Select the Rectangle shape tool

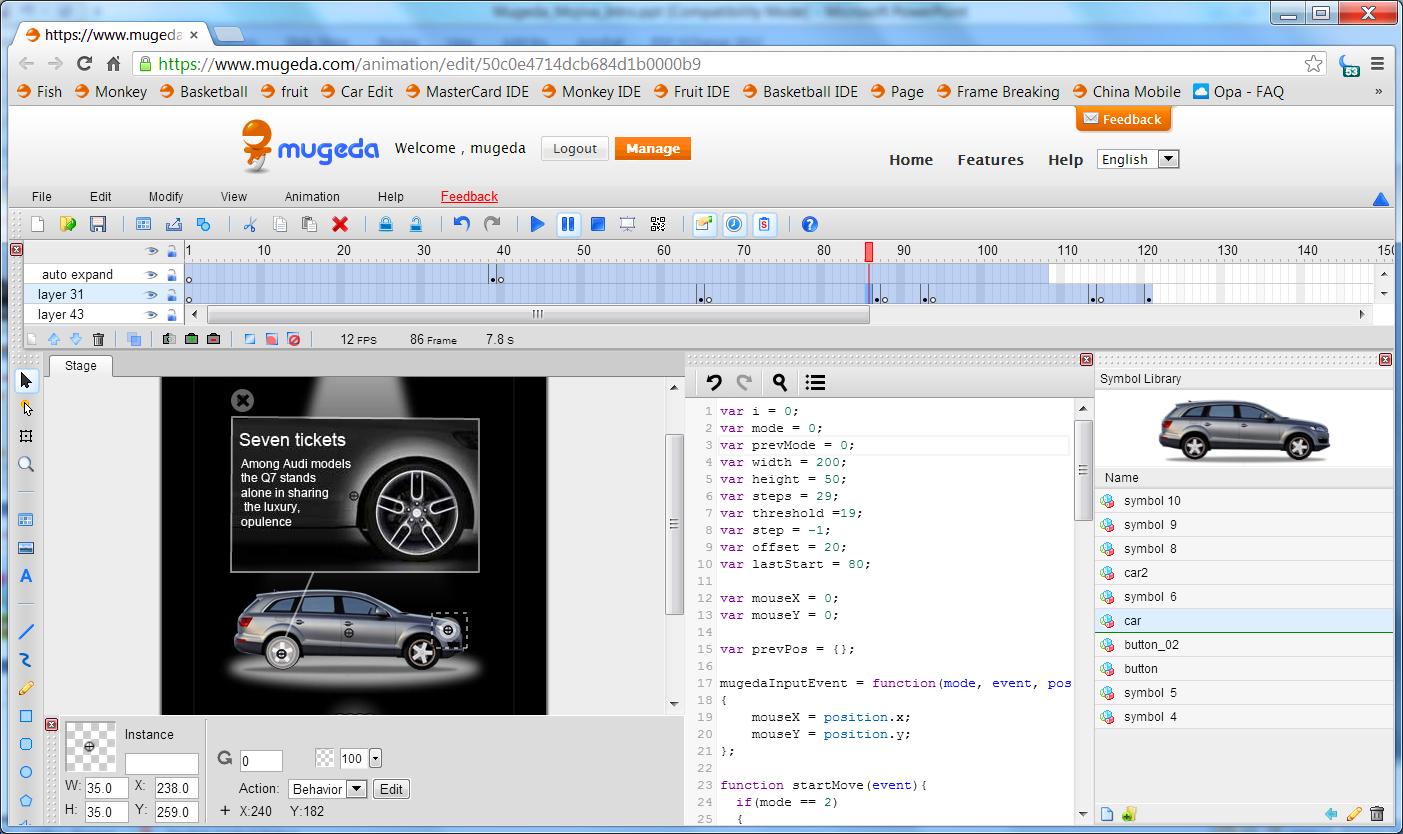coord(26,716)
